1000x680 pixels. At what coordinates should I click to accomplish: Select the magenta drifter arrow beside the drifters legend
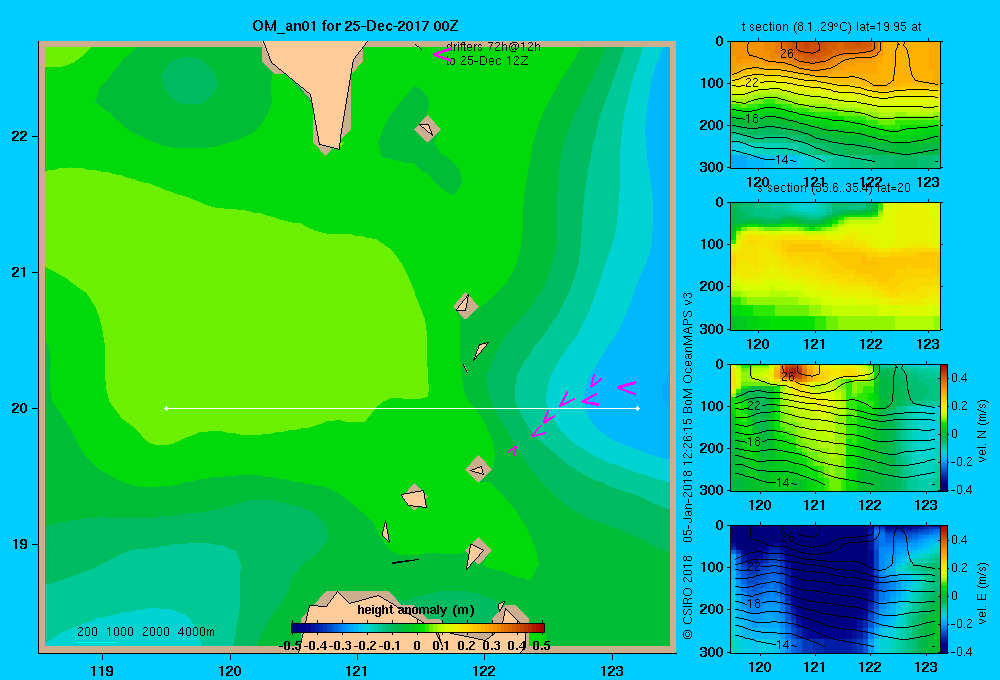click(441, 54)
